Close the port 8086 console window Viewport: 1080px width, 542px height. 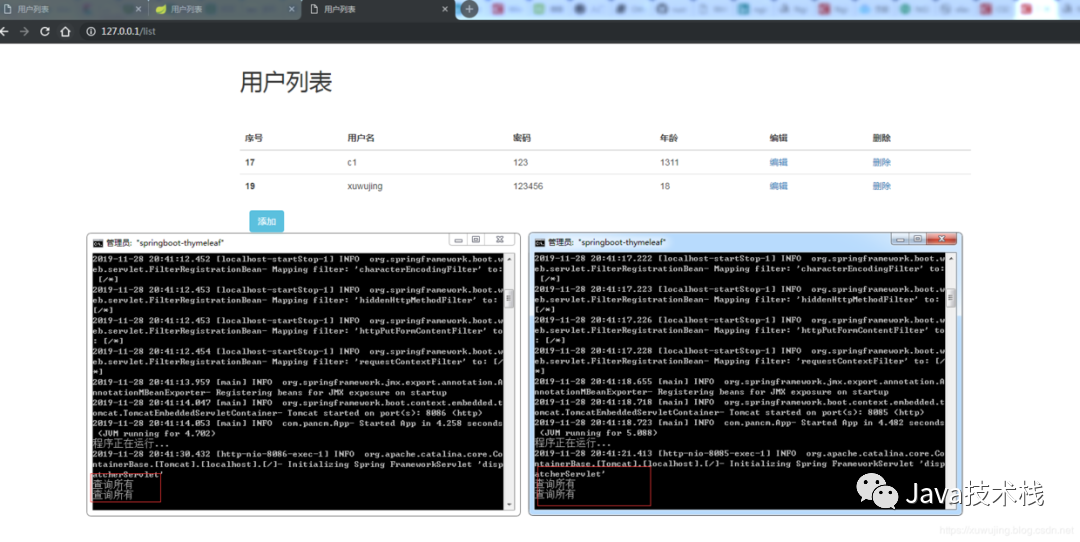(500, 240)
